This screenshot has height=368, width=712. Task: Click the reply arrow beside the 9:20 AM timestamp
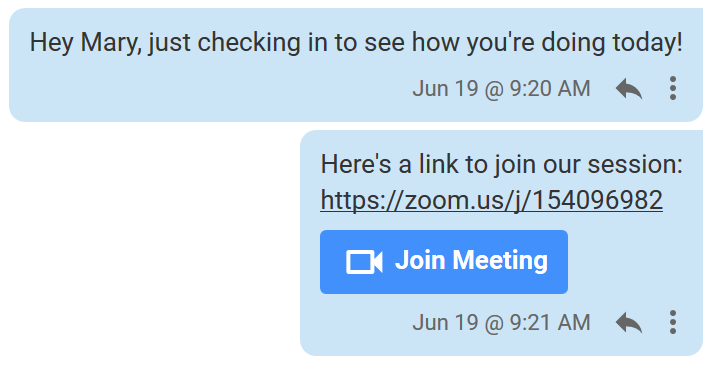628,89
